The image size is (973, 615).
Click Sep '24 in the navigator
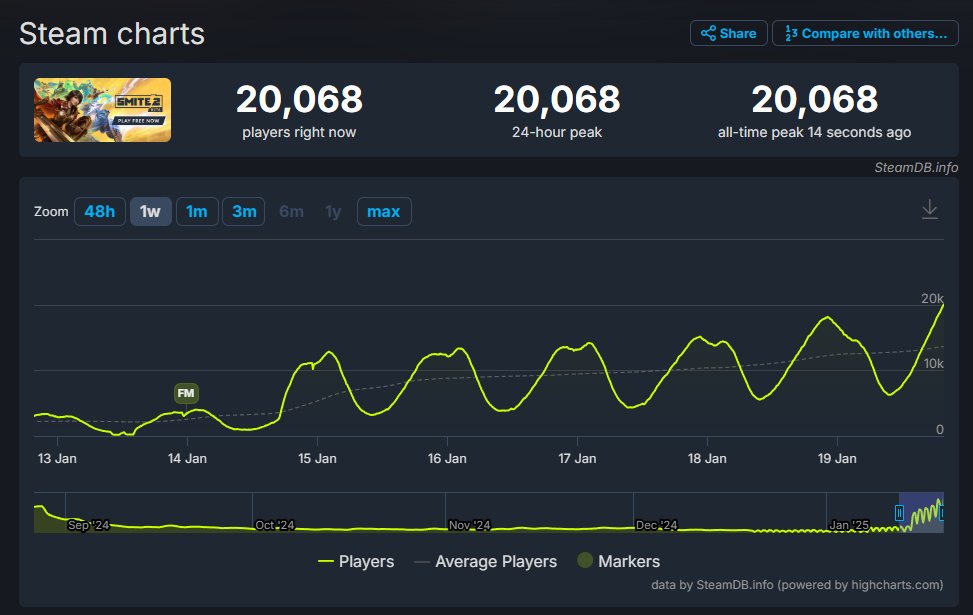88,525
